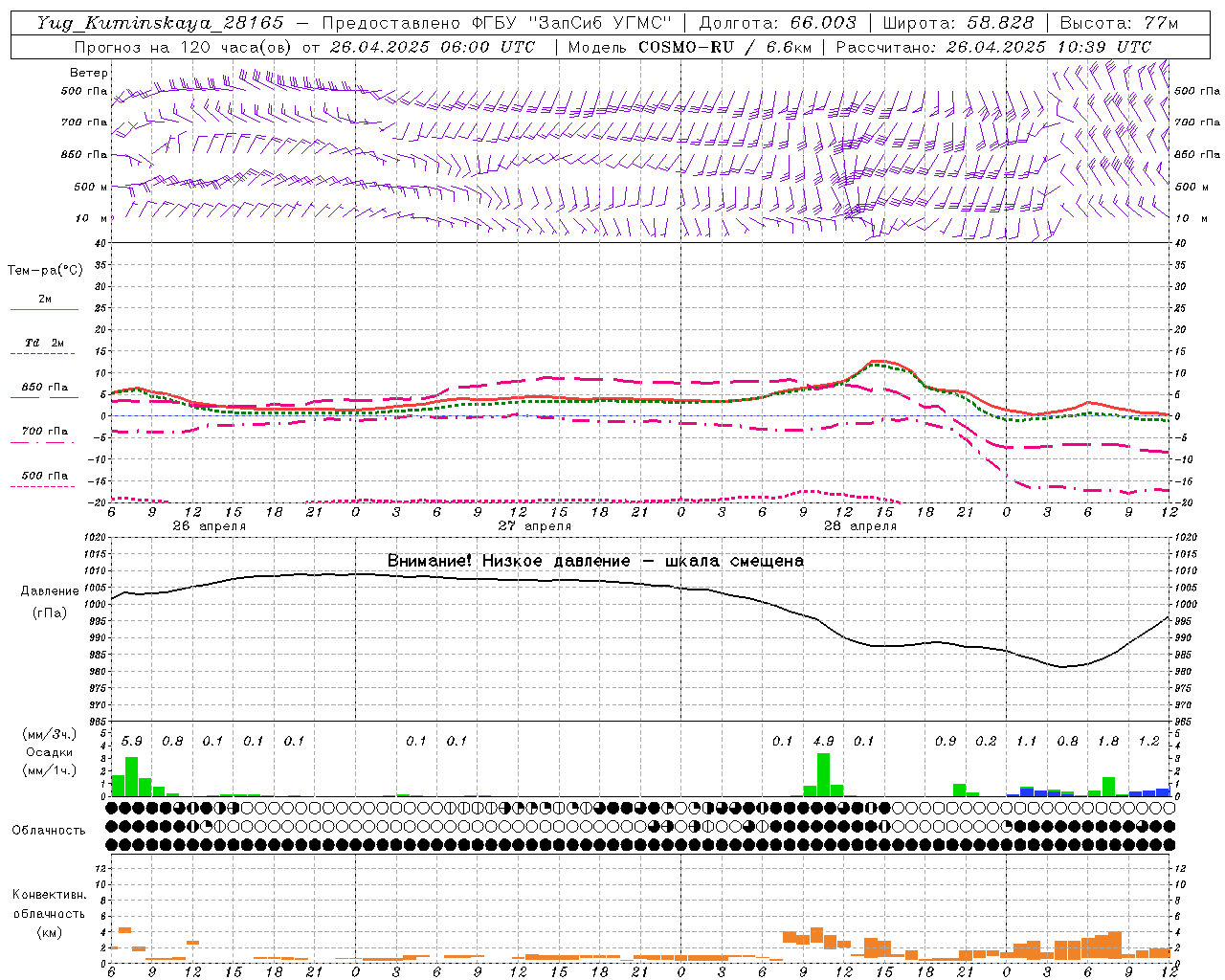Click the 26 апреля date label
The image size is (1225, 980).
pos(210,526)
